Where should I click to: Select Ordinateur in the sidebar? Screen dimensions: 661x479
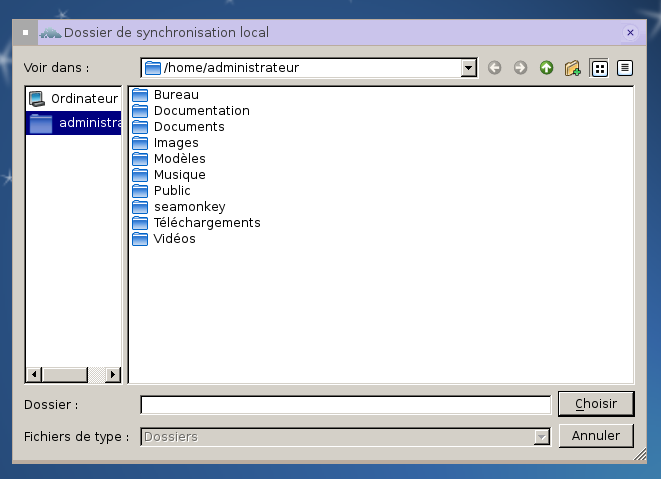click(x=73, y=99)
